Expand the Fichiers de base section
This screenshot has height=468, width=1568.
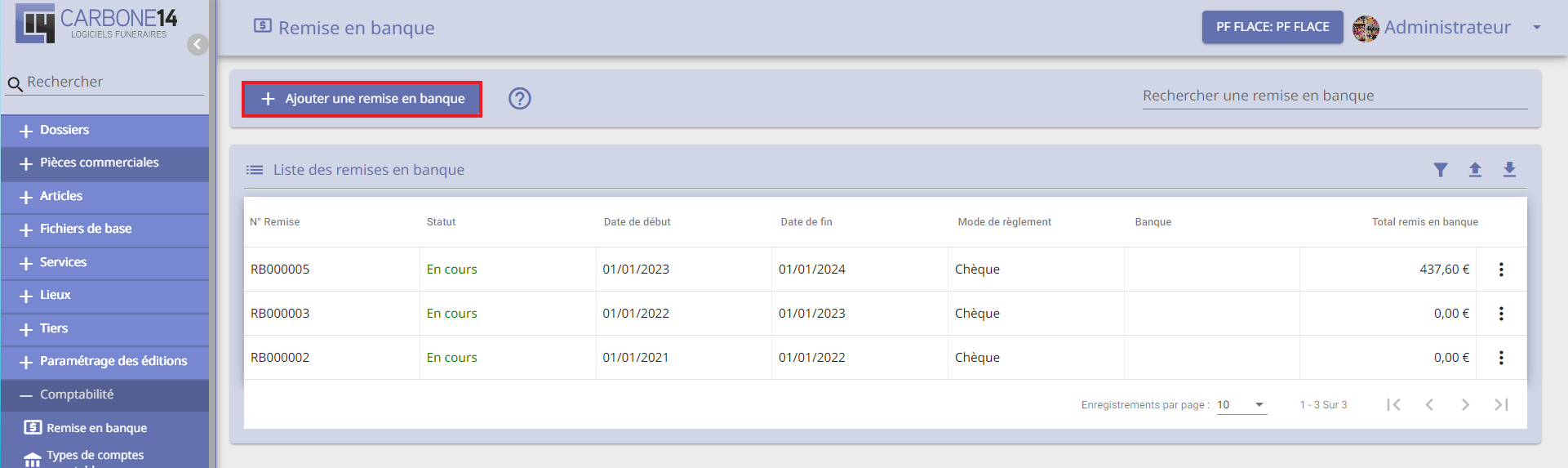click(104, 230)
